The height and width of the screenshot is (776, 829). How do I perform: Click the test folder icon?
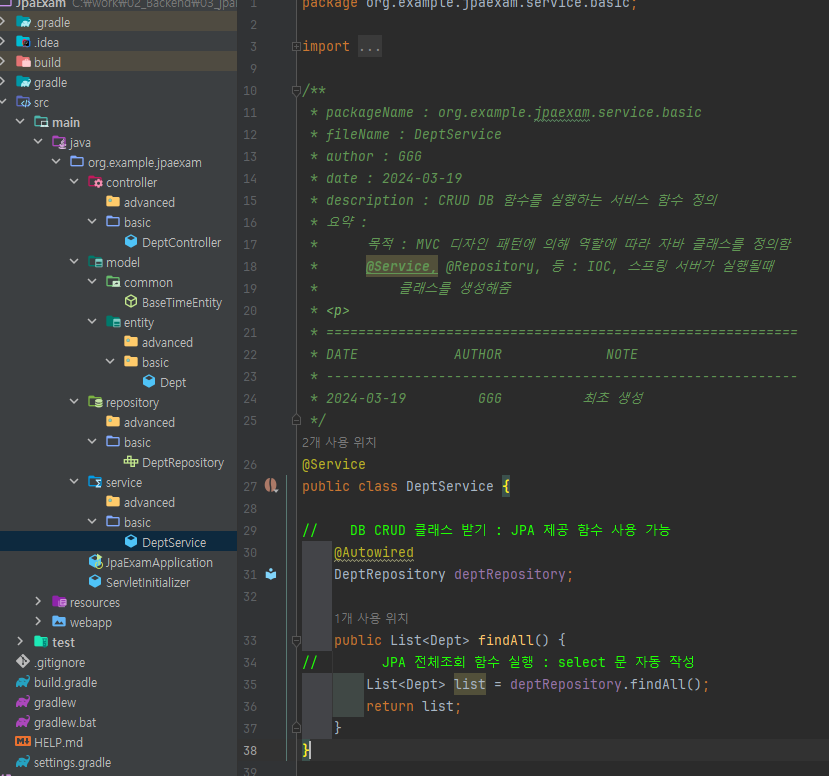41,642
